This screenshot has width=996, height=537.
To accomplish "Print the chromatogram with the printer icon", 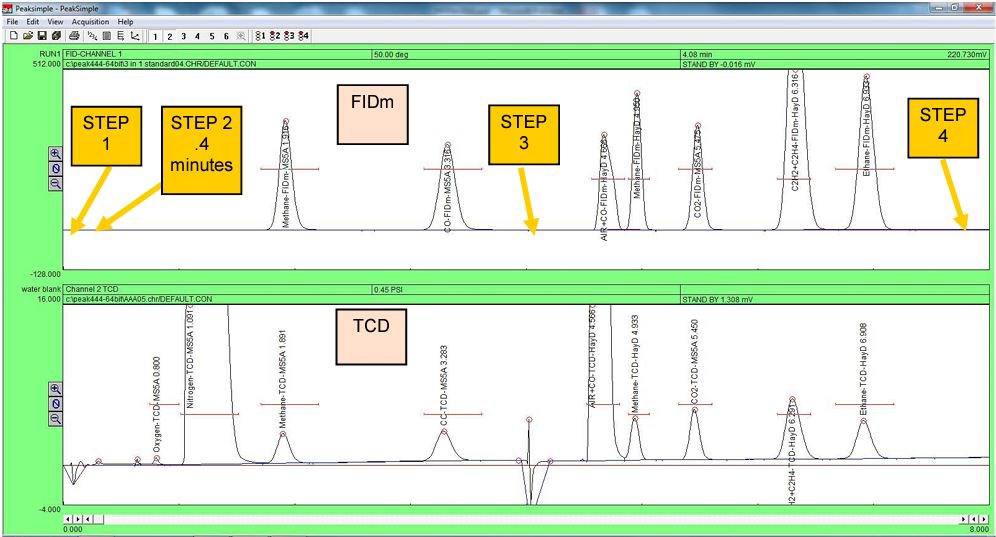I will pyautogui.click(x=74, y=35).
